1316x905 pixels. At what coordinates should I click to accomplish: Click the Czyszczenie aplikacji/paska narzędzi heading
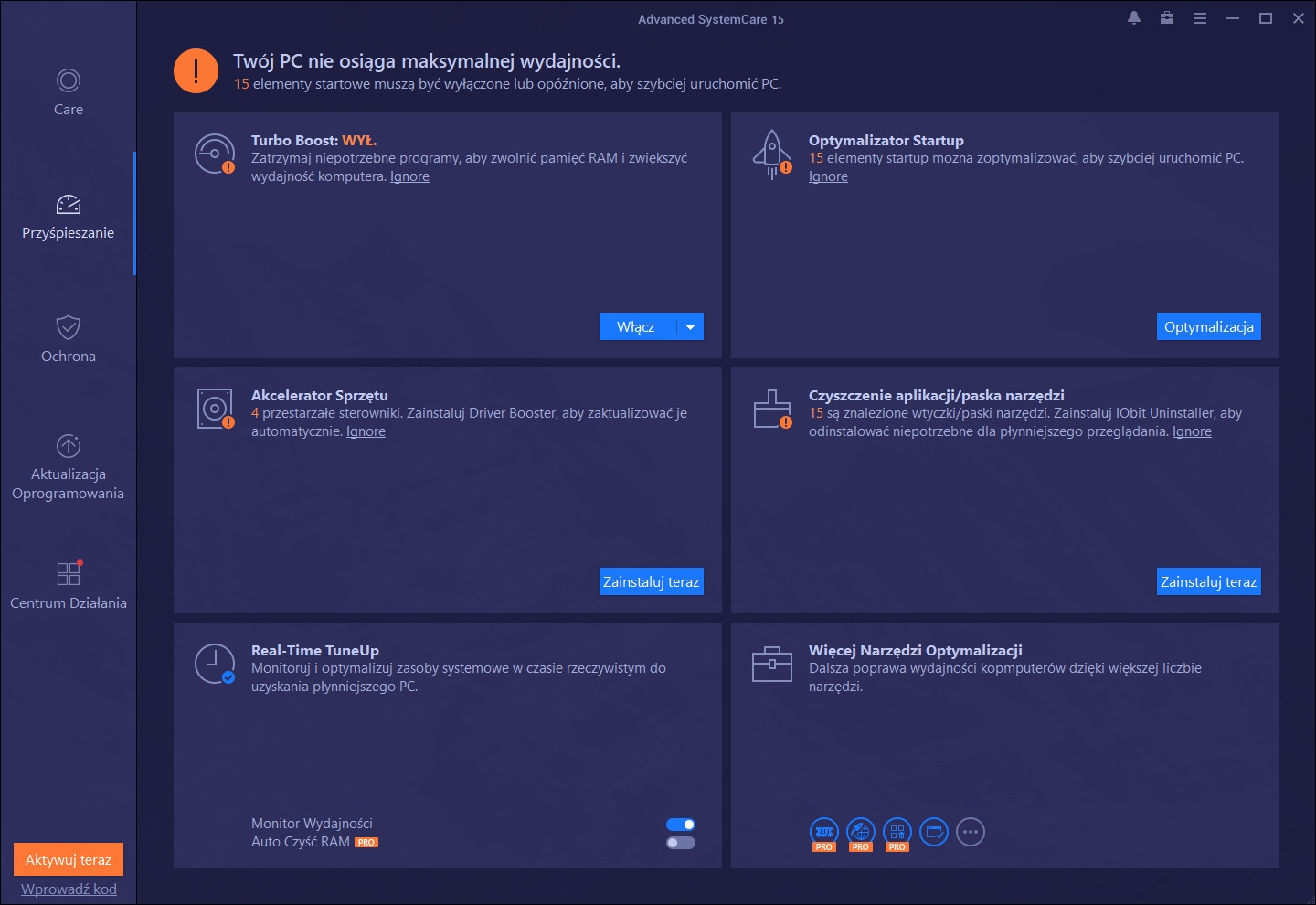coord(937,395)
